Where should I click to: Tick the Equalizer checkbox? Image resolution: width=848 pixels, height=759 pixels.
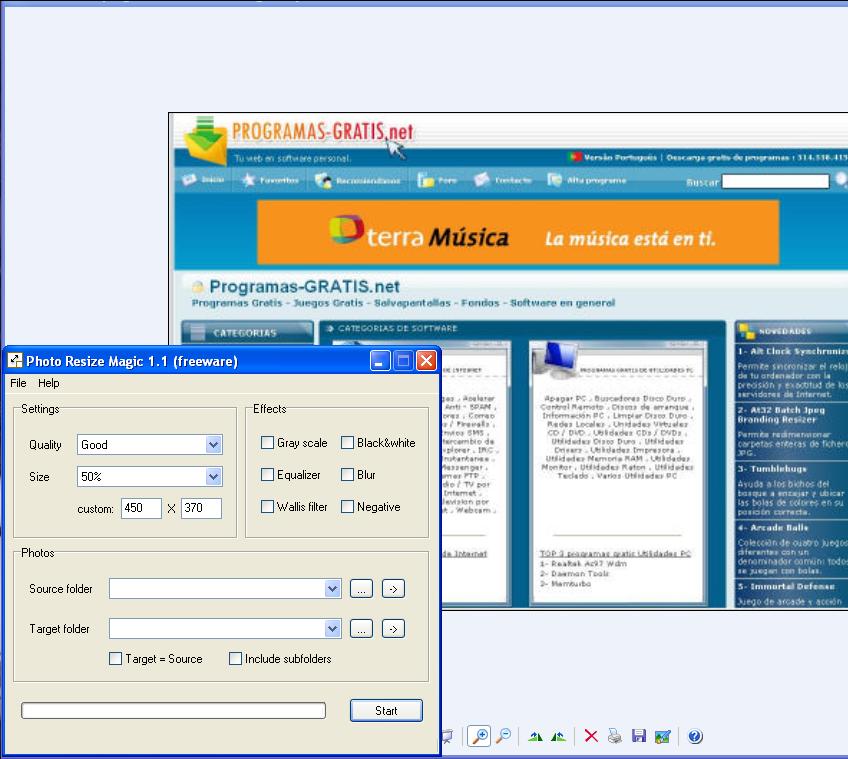pyautogui.click(x=267, y=475)
